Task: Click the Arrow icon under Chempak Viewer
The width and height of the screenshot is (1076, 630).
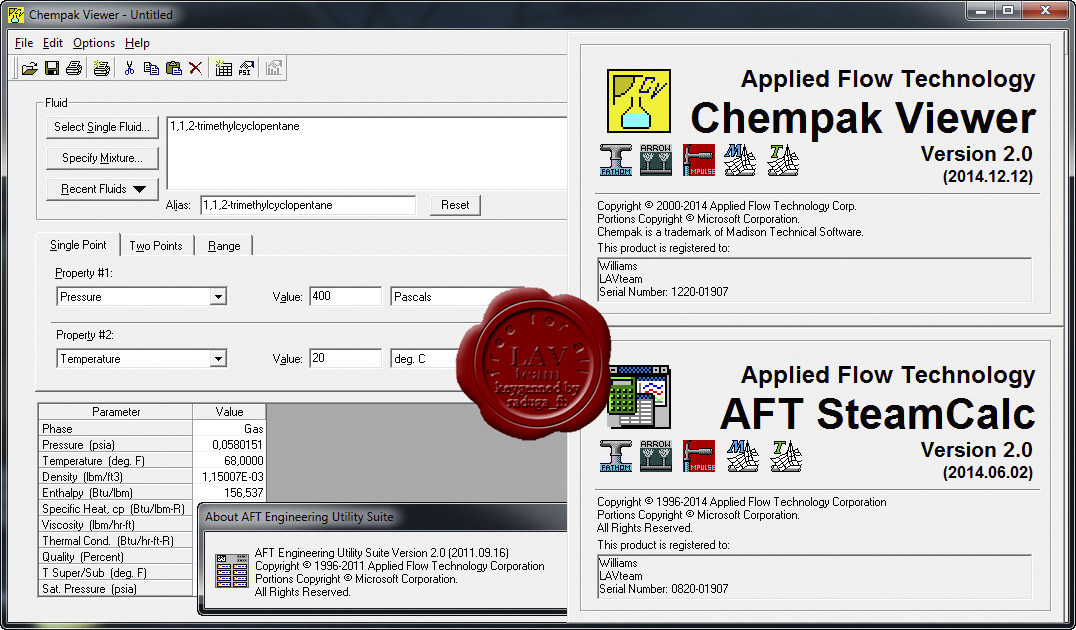Action: pos(656,160)
